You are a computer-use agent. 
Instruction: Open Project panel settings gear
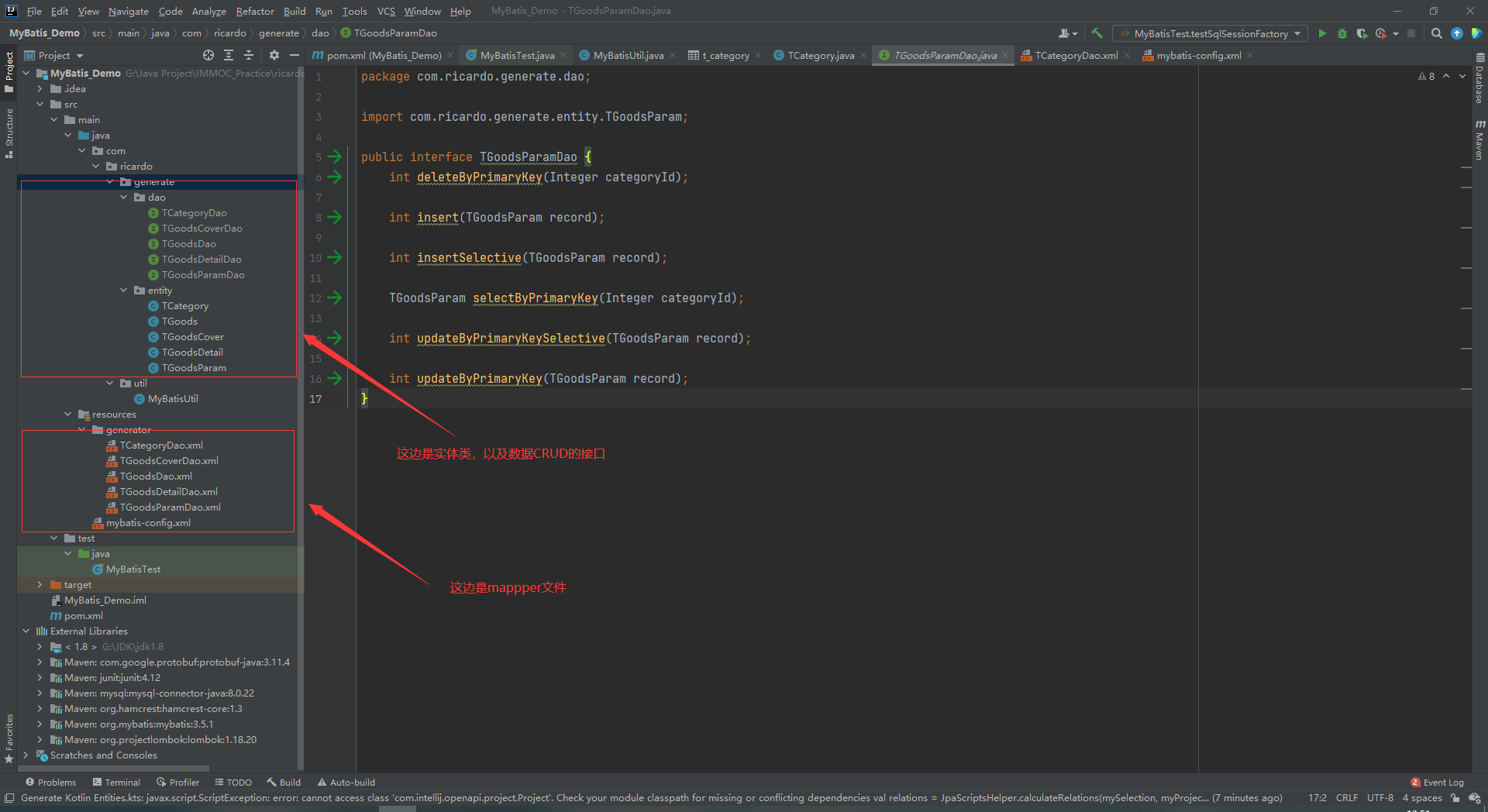click(274, 55)
